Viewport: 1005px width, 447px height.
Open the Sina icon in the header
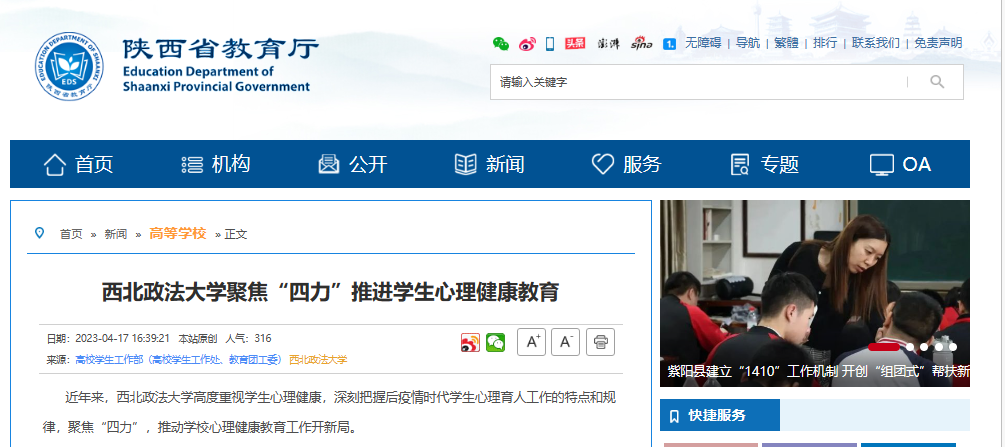tap(642, 44)
